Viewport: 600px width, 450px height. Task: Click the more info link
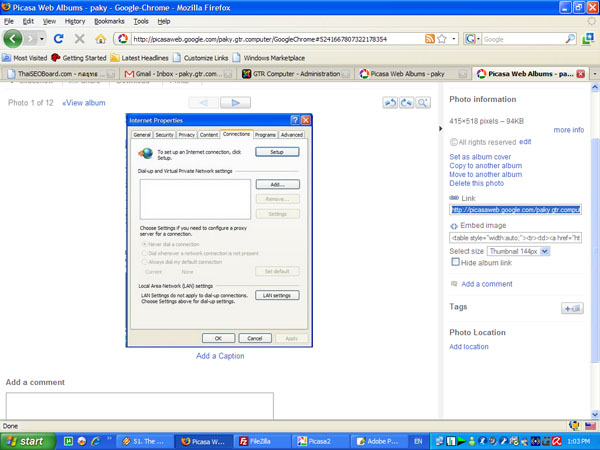pos(569,130)
